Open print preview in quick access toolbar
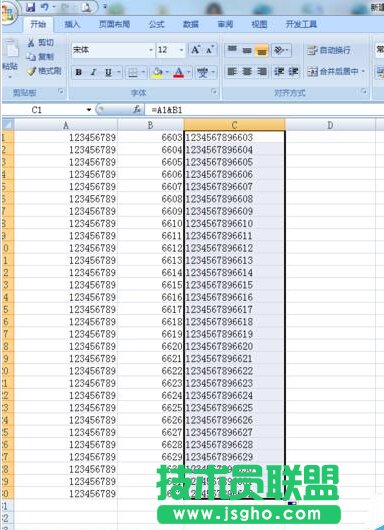The width and height of the screenshot is (384, 530). pyautogui.click(x=86, y=7)
